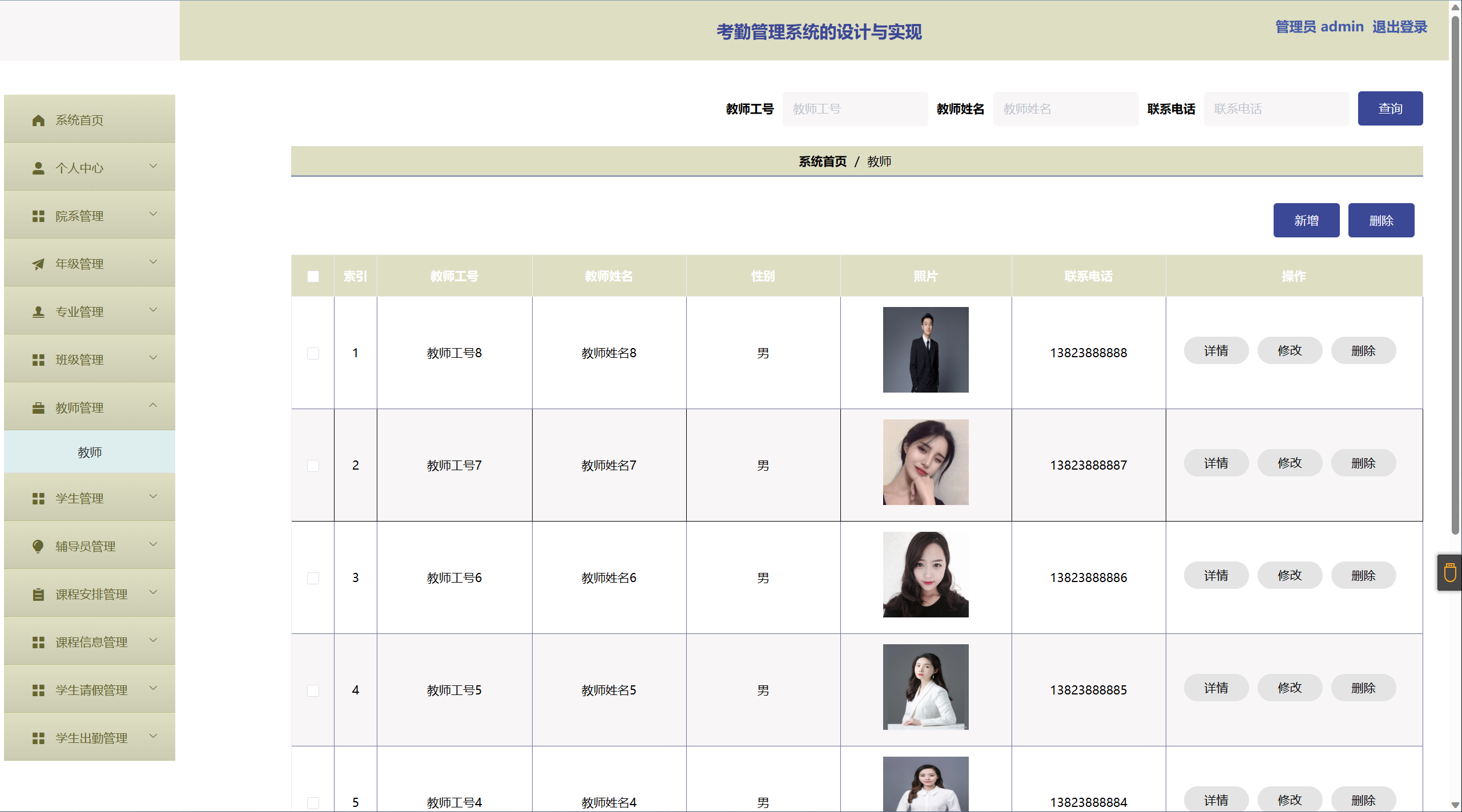Viewport: 1462px width, 812px height.
Task: Expand the 辅导员管理 chevron
Action: click(153, 544)
